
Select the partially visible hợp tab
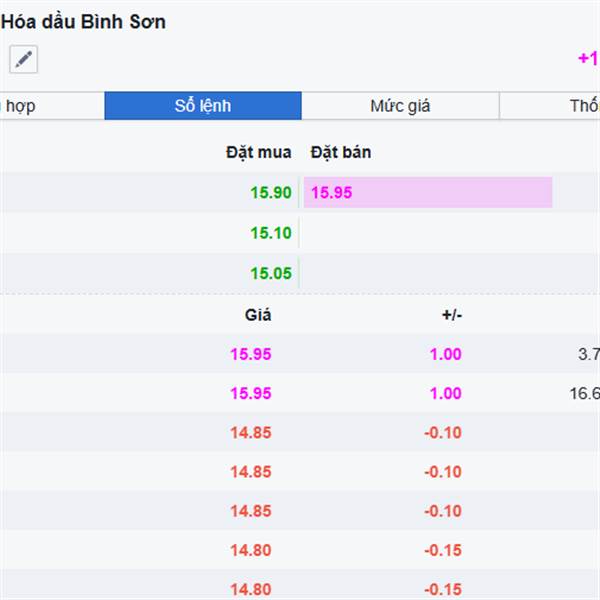tap(20, 106)
